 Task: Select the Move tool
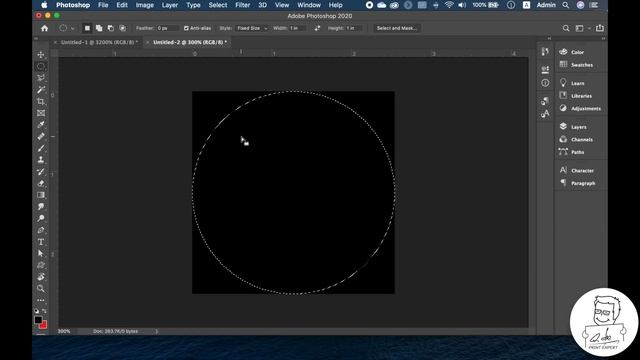(x=41, y=55)
